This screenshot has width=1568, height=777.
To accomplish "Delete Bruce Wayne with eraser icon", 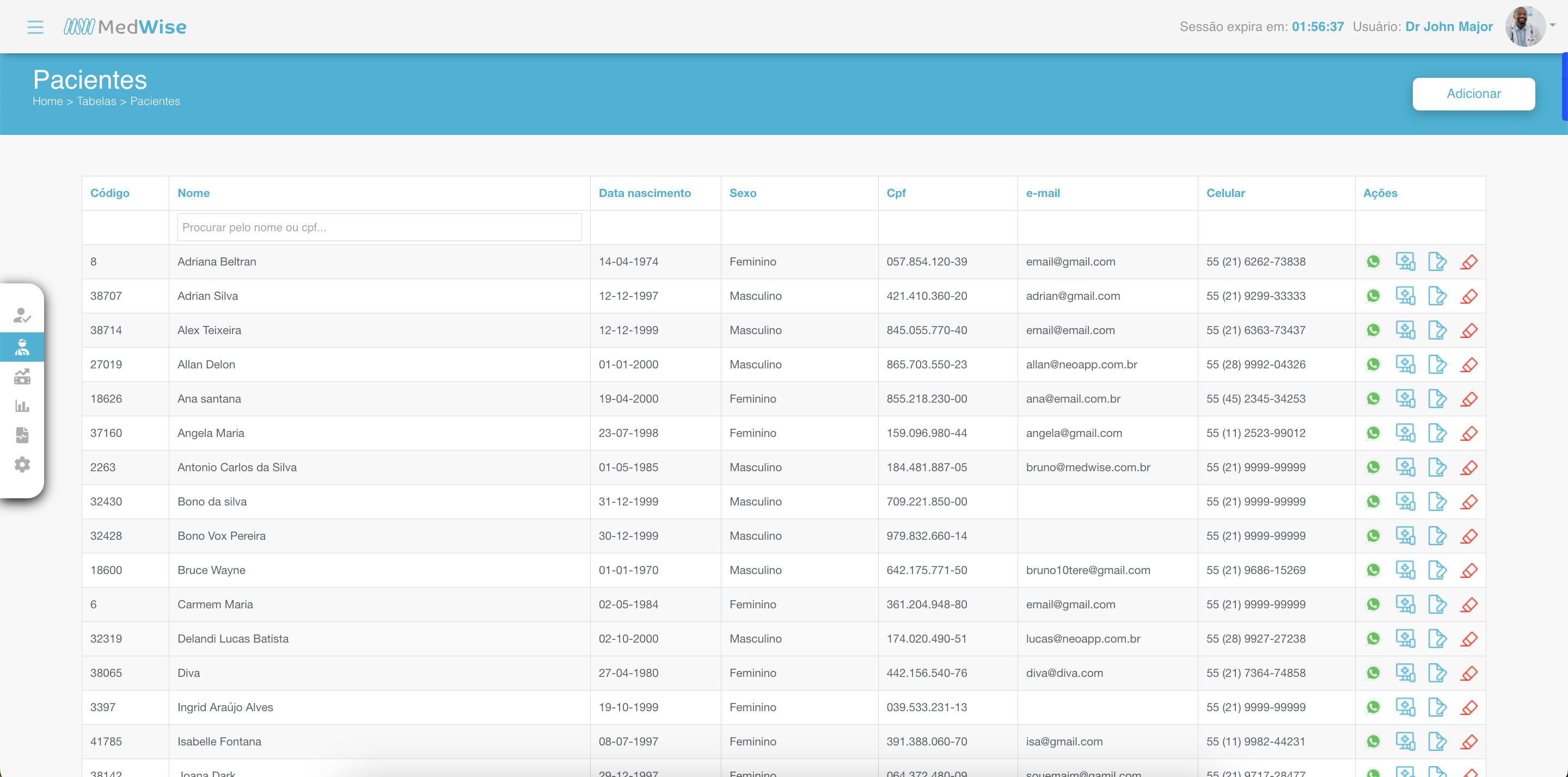I will coord(1469,571).
